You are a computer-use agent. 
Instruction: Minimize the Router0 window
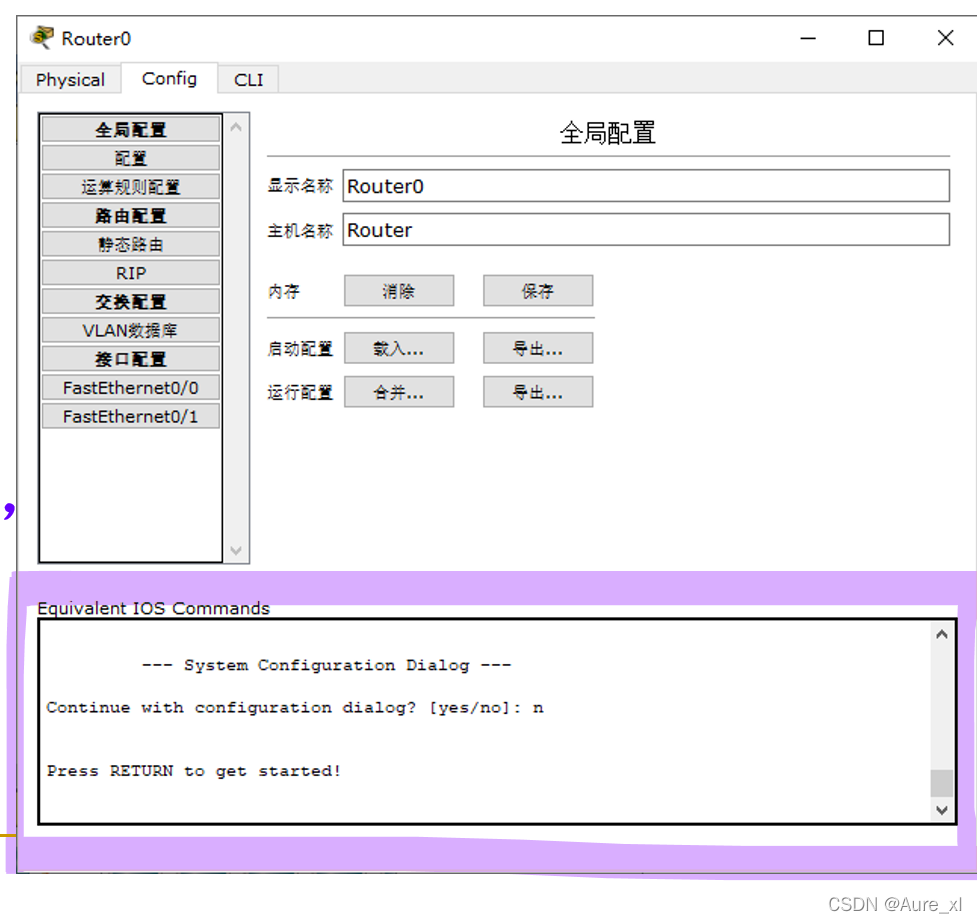click(x=808, y=38)
